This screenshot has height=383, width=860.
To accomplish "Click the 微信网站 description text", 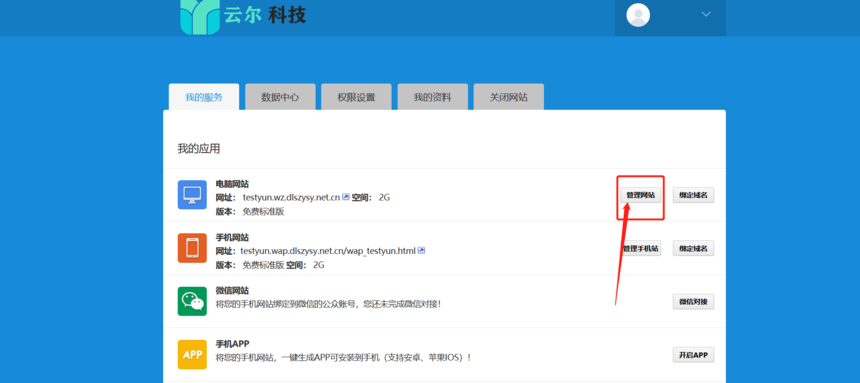I will [x=329, y=304].
